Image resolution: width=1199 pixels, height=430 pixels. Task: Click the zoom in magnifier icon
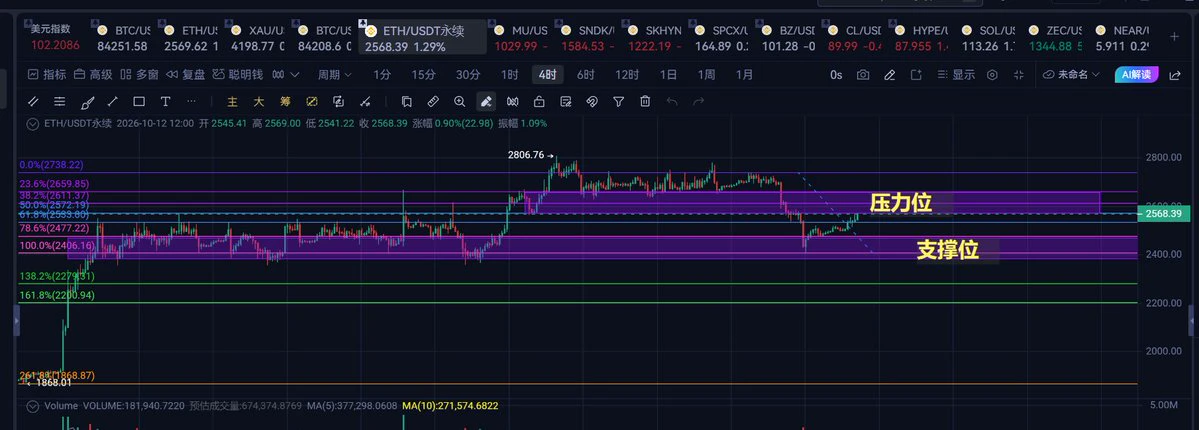[x=460, y=101]
